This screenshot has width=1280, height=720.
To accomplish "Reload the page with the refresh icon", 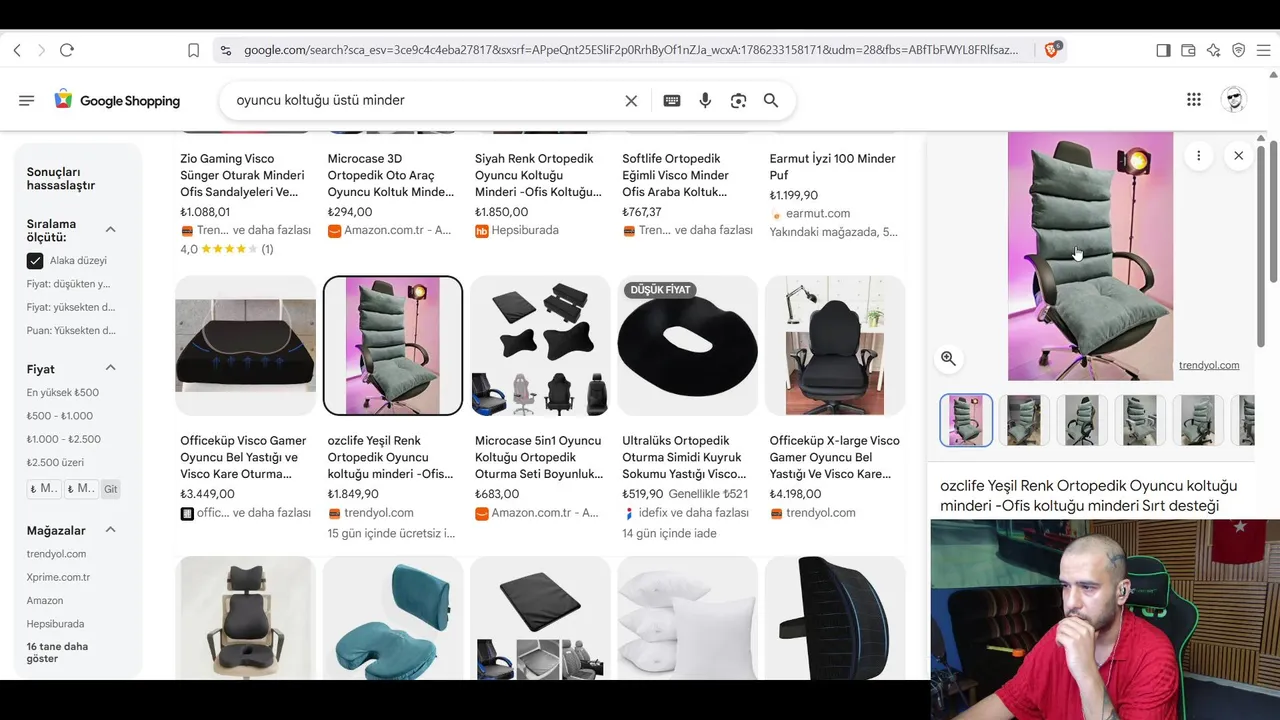I will pos(67,50).
